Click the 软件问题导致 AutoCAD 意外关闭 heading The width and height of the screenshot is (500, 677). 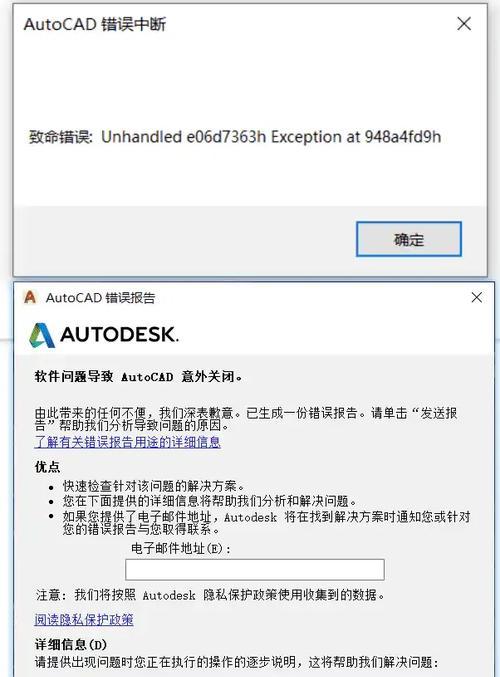[x=139, y=376]
